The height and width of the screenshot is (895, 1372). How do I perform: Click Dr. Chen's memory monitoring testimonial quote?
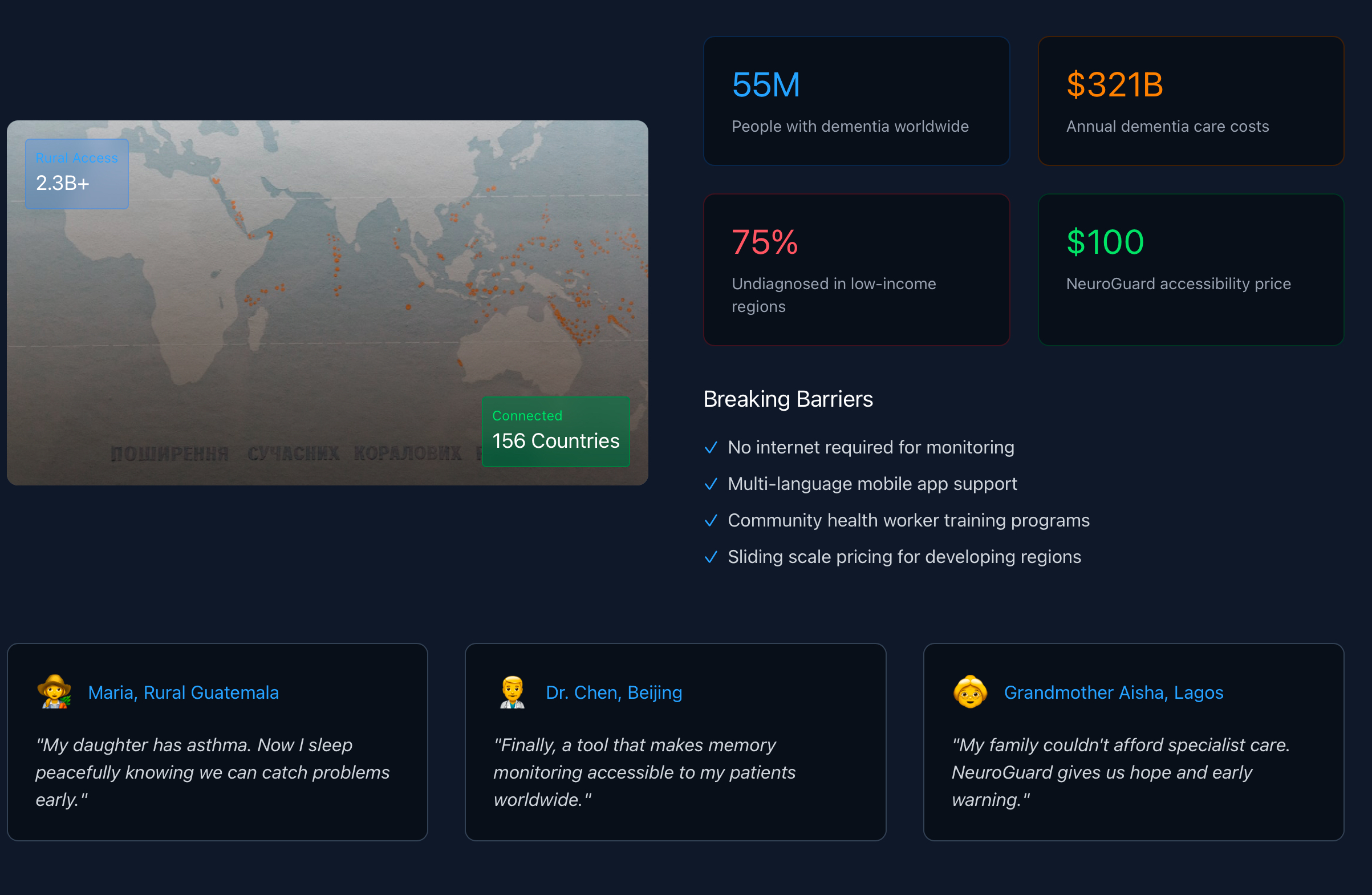(x=644, y=772)
